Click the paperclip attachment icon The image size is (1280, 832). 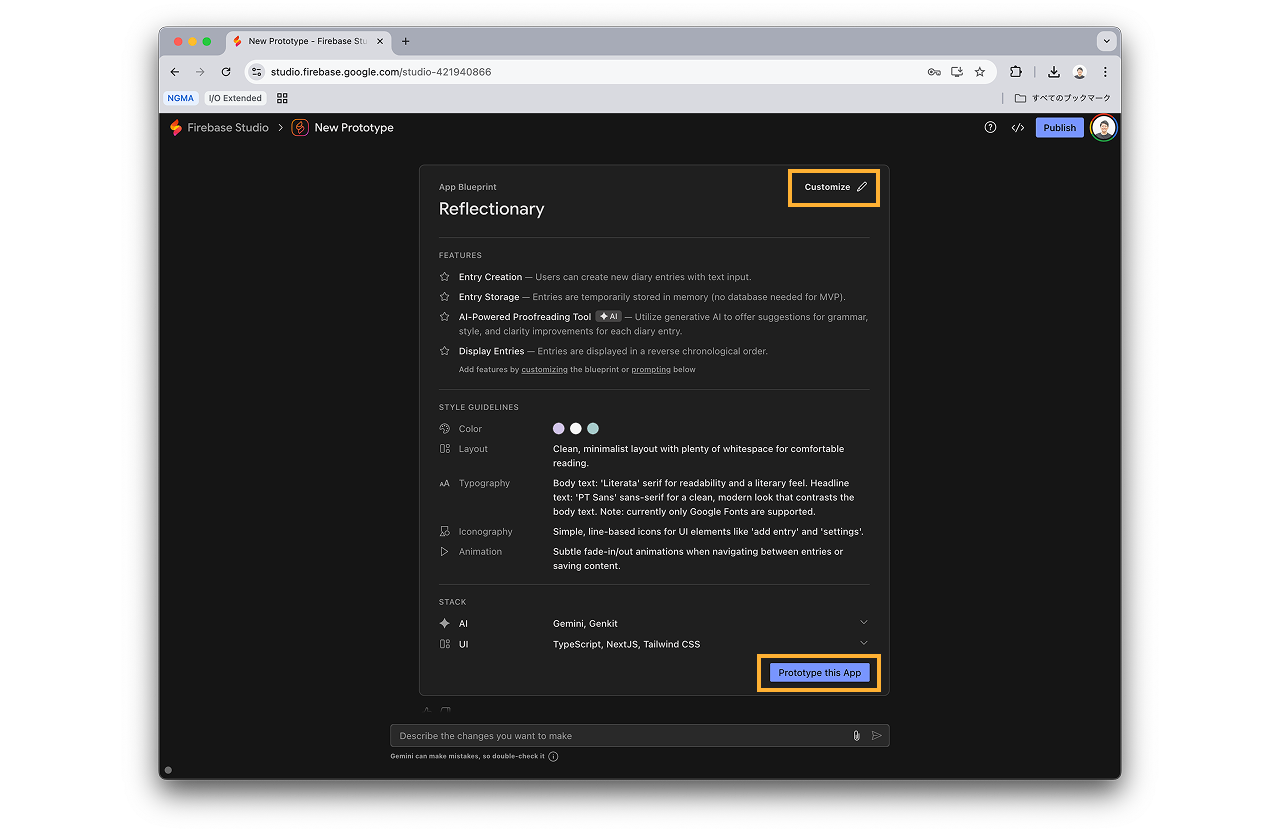[x=855, y=735]
